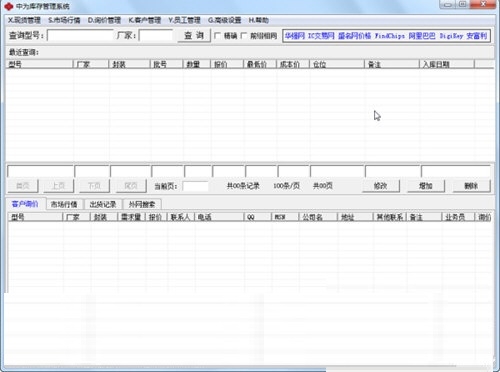Open the G.高级设置 menu

point(224,20)
